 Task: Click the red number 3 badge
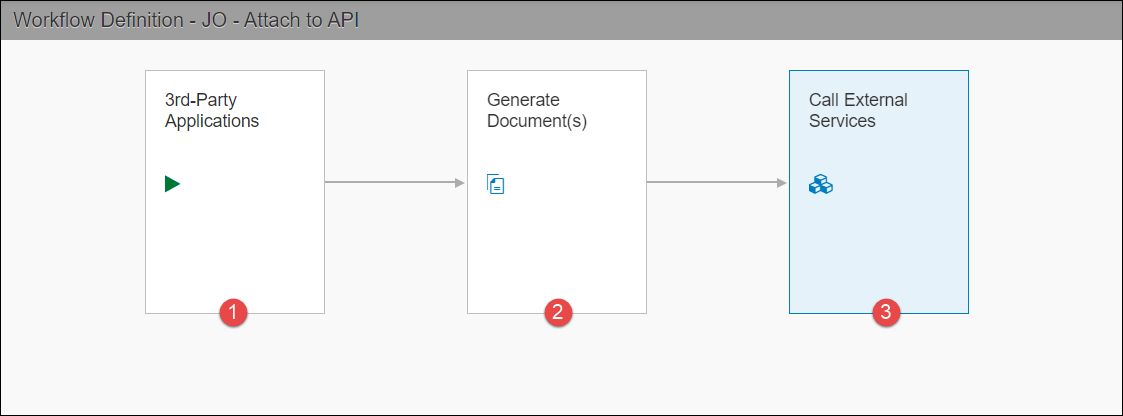coord(884,313)
